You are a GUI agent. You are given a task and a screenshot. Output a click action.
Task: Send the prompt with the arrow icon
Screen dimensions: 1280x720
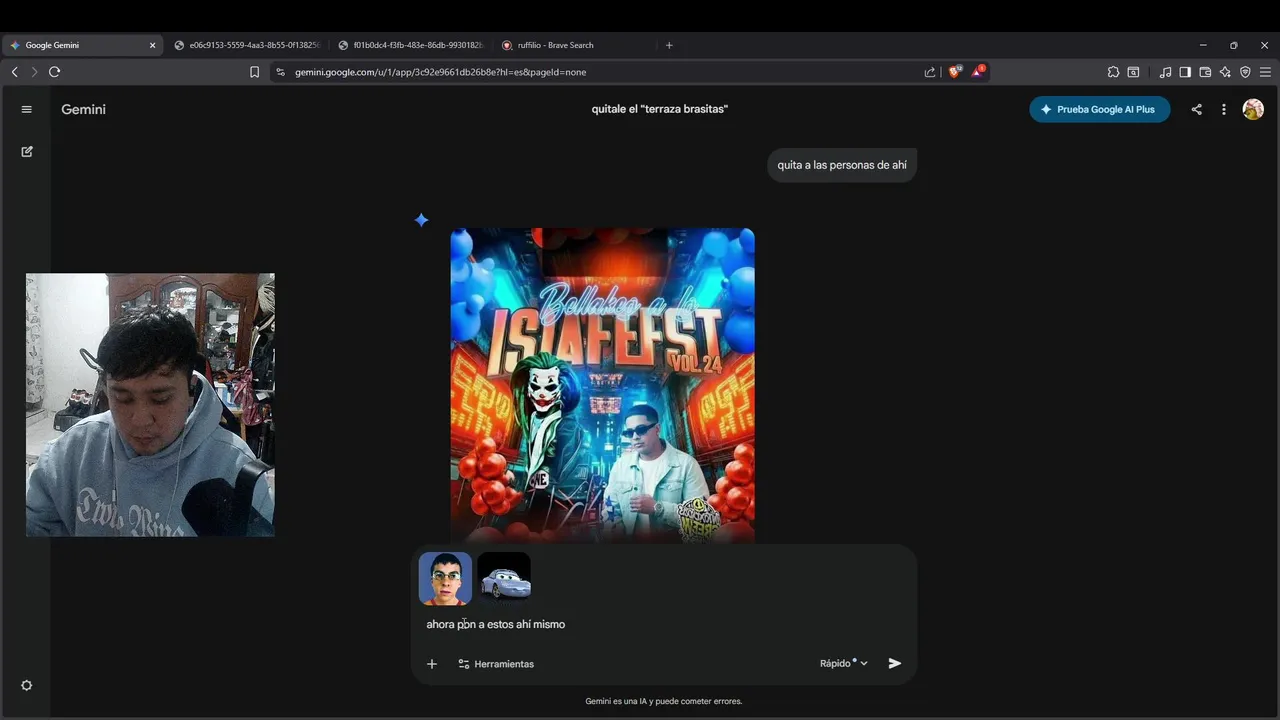click(895, 663)
